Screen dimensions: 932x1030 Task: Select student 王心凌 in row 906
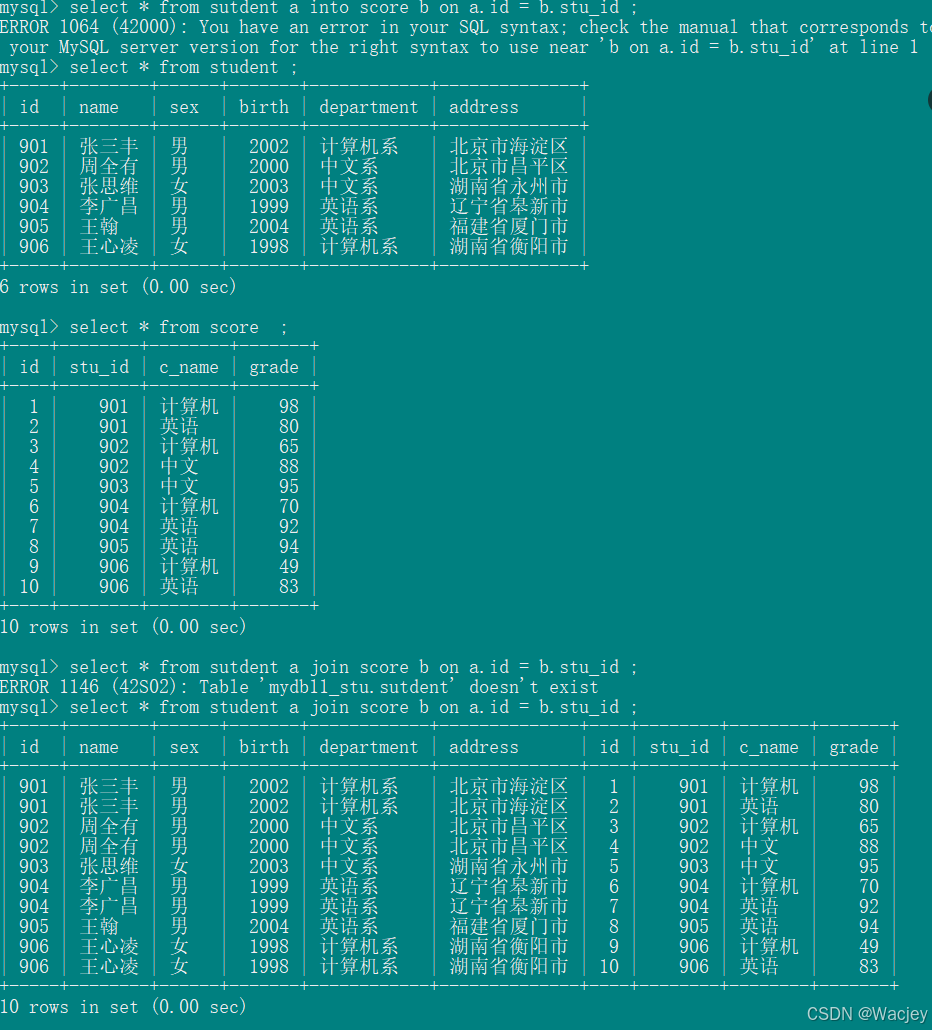[x=108, y=246]
